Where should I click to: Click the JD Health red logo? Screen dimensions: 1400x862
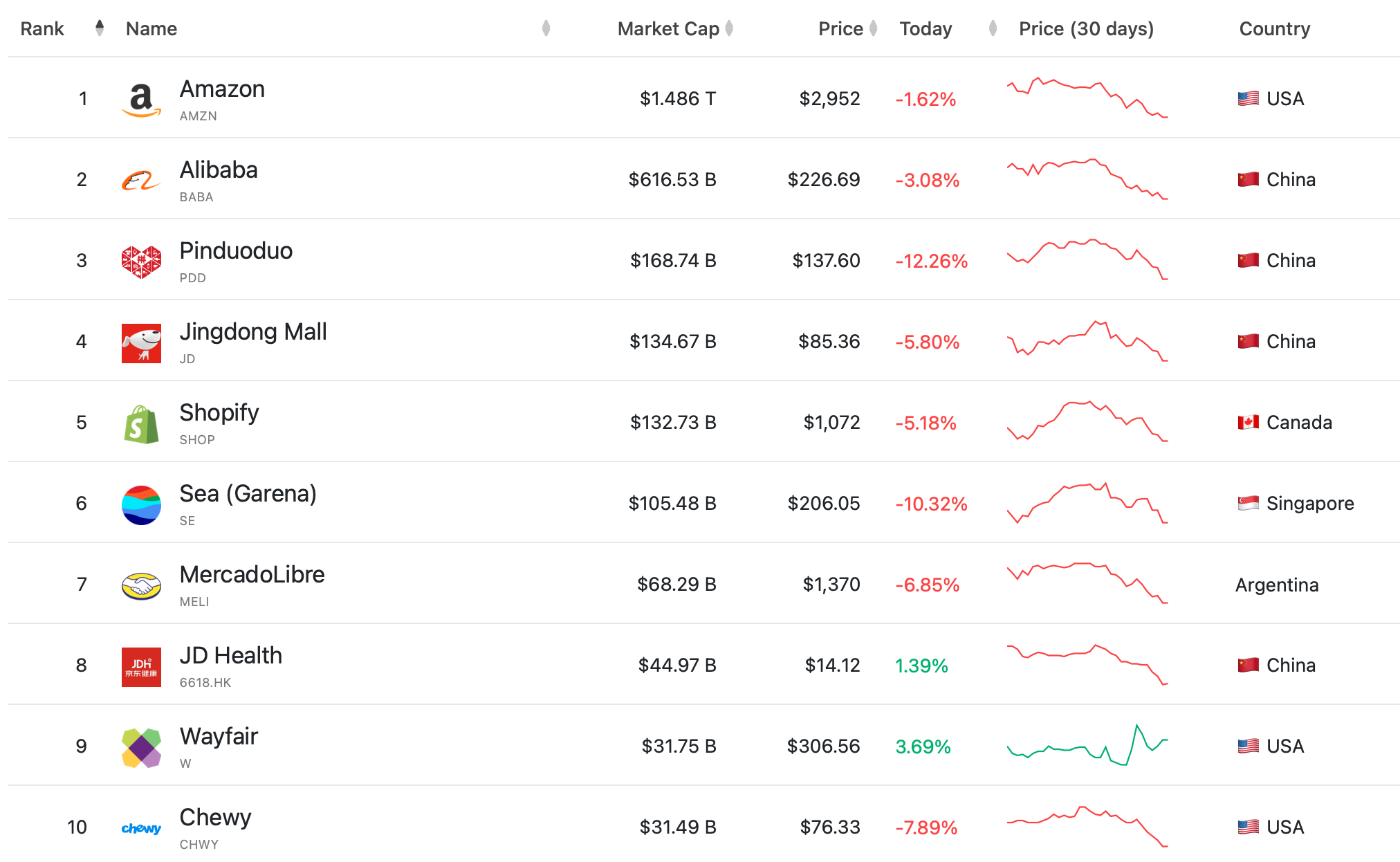tap(141, 666)
